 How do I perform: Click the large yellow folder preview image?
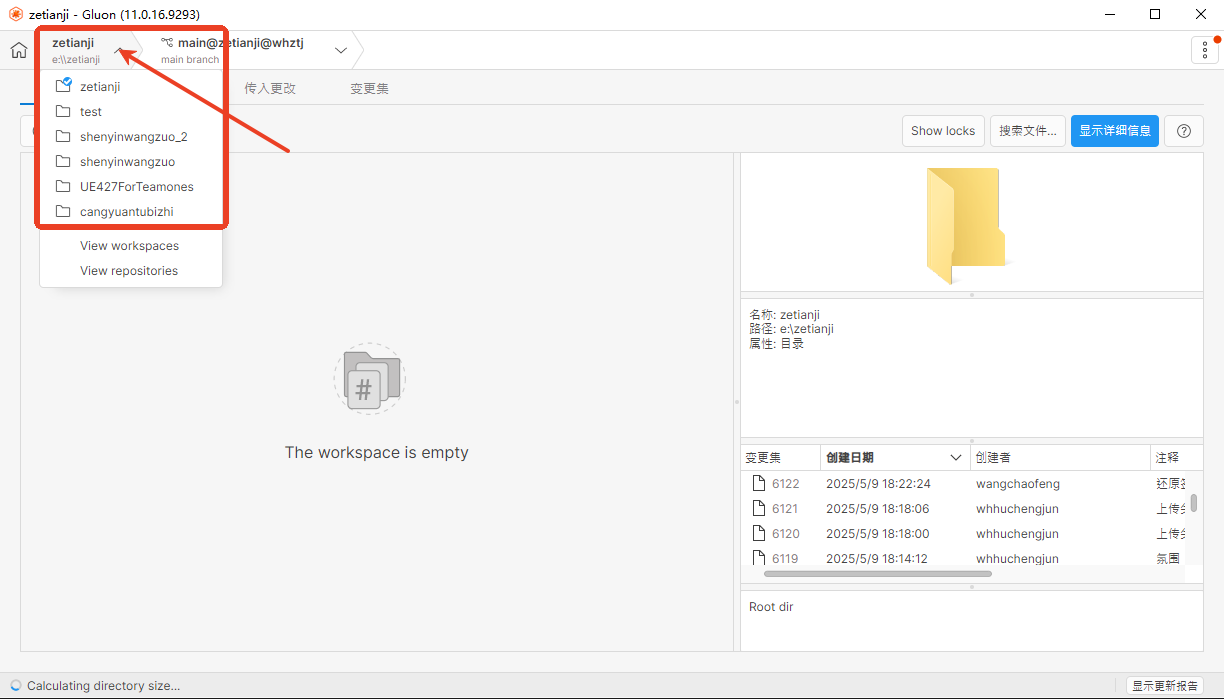(965, 225)
